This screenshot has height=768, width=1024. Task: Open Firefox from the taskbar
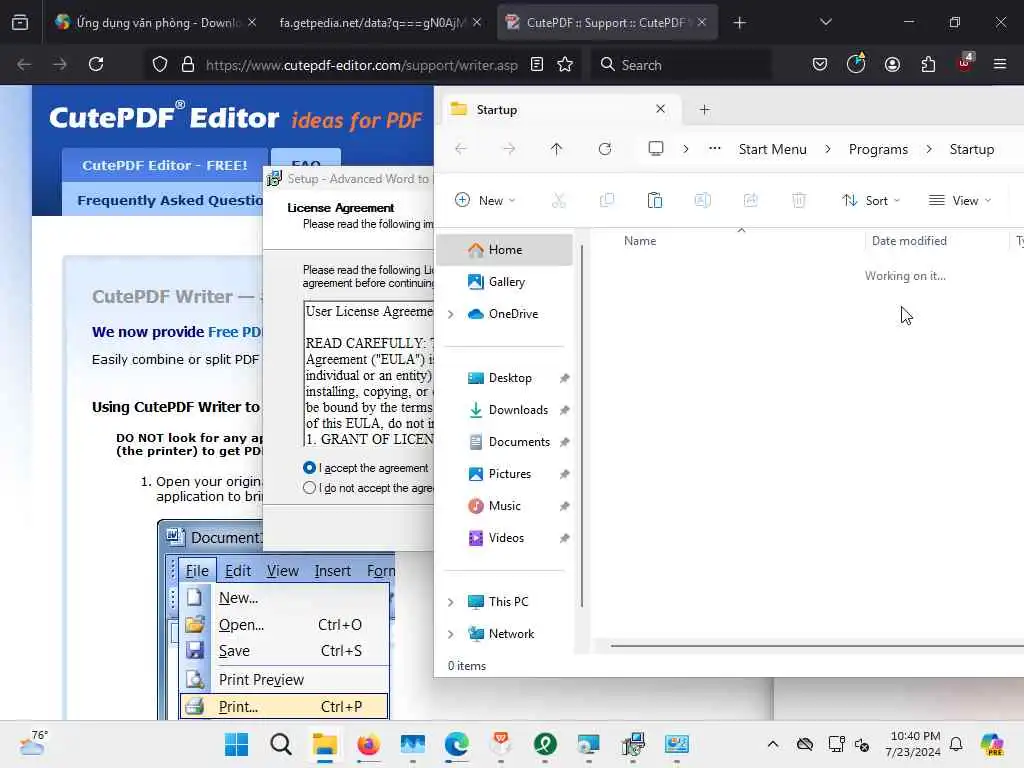pos(369,744)
